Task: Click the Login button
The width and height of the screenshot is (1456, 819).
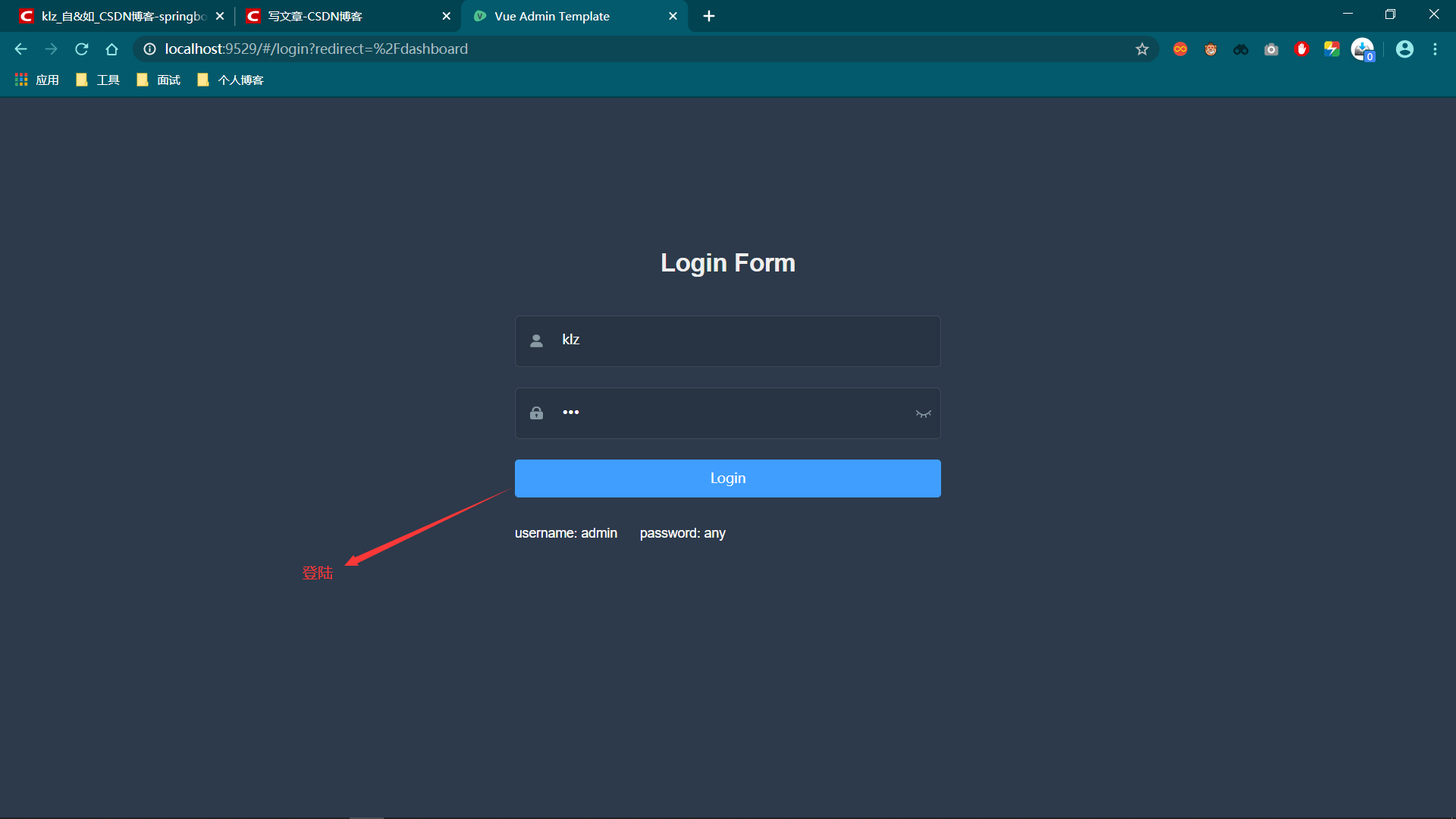Action: (x=727, y=478)
